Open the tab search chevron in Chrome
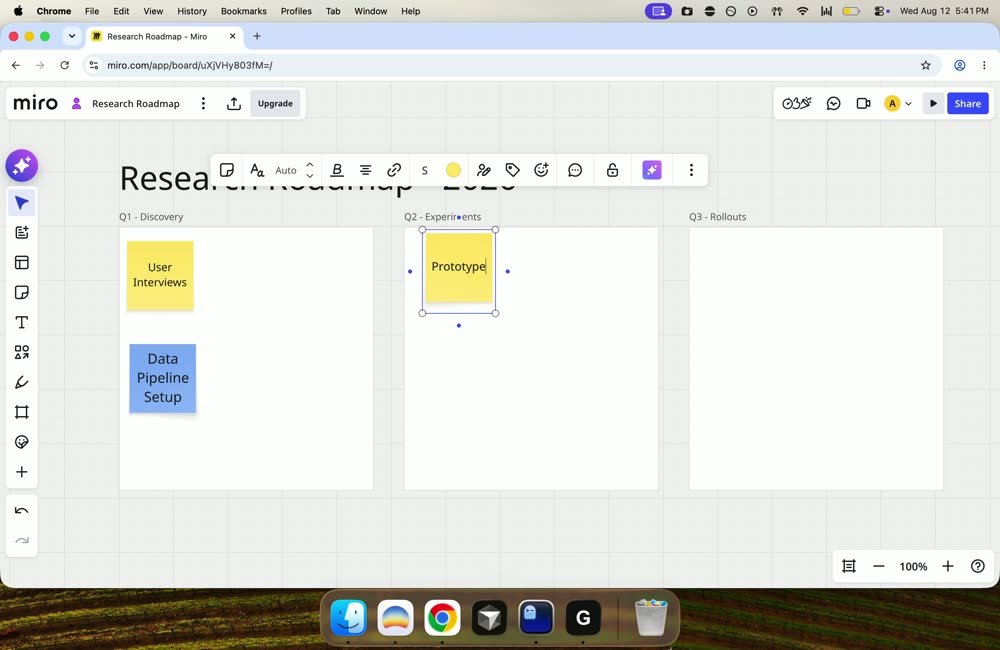This screenshot has height=650, width=1000. click(x=71, y=36)
